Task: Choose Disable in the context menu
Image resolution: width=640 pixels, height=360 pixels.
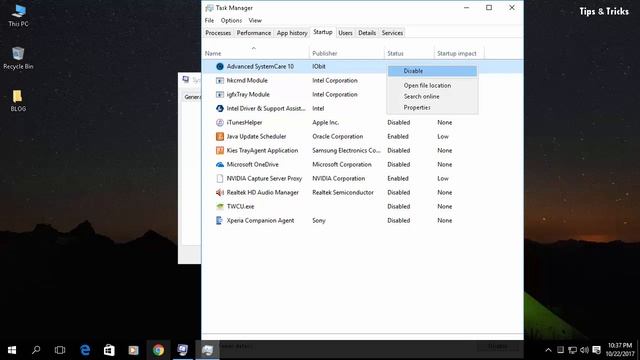Action: point(432,71)
